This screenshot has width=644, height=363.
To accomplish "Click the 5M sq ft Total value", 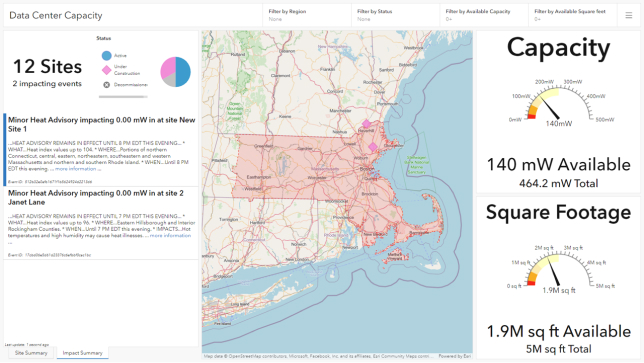I will click(559, 349).
